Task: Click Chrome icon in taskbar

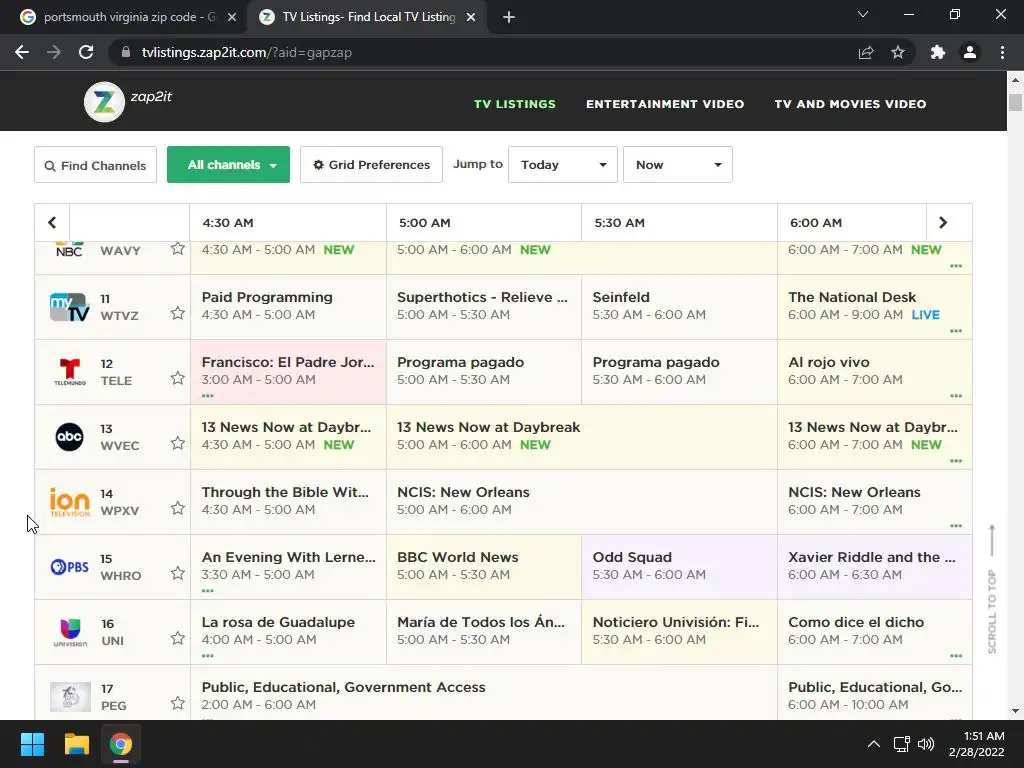Action: (121, 744)
